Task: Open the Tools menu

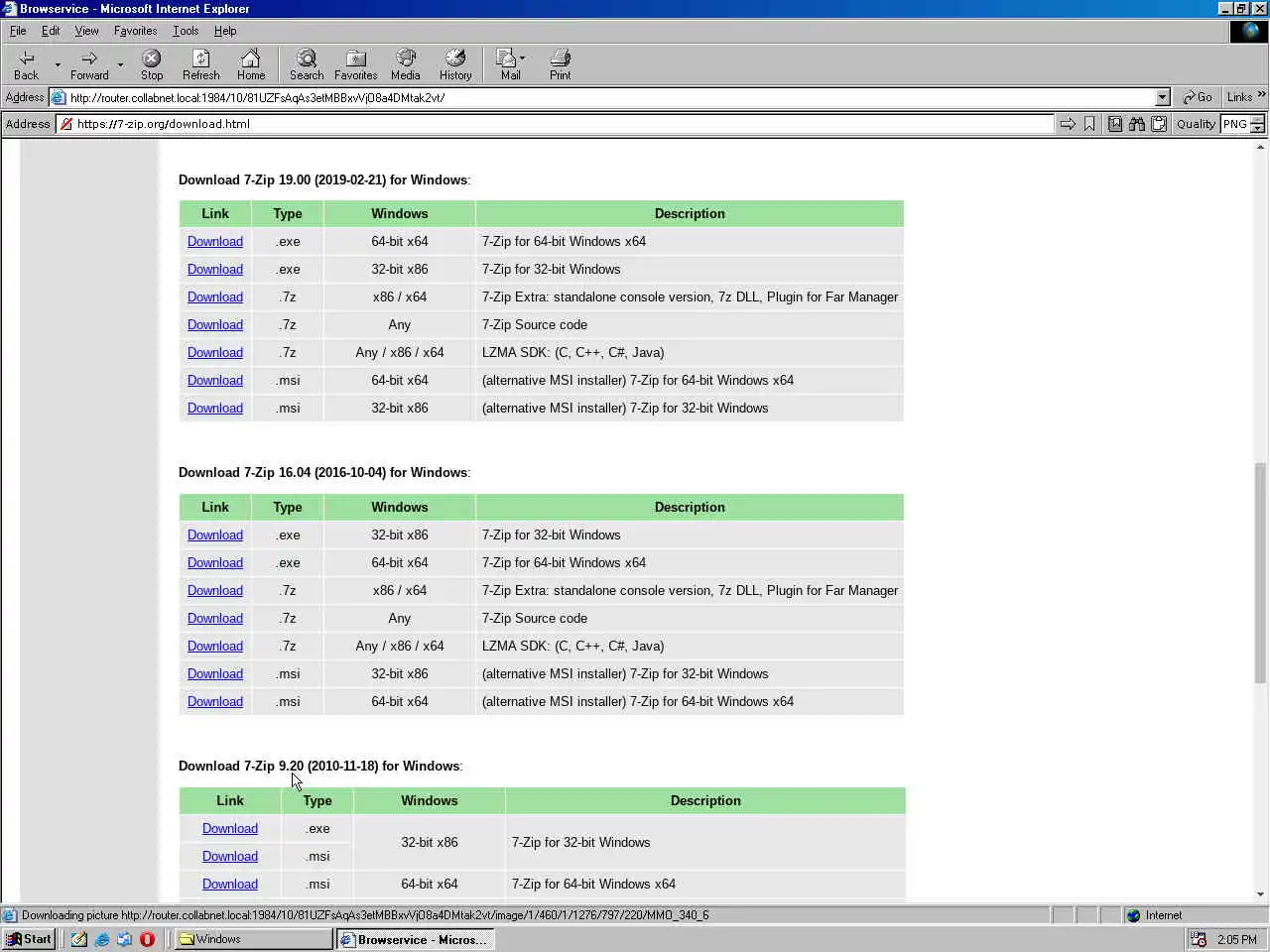Action: pyautogui.click(x=186, y=31)
